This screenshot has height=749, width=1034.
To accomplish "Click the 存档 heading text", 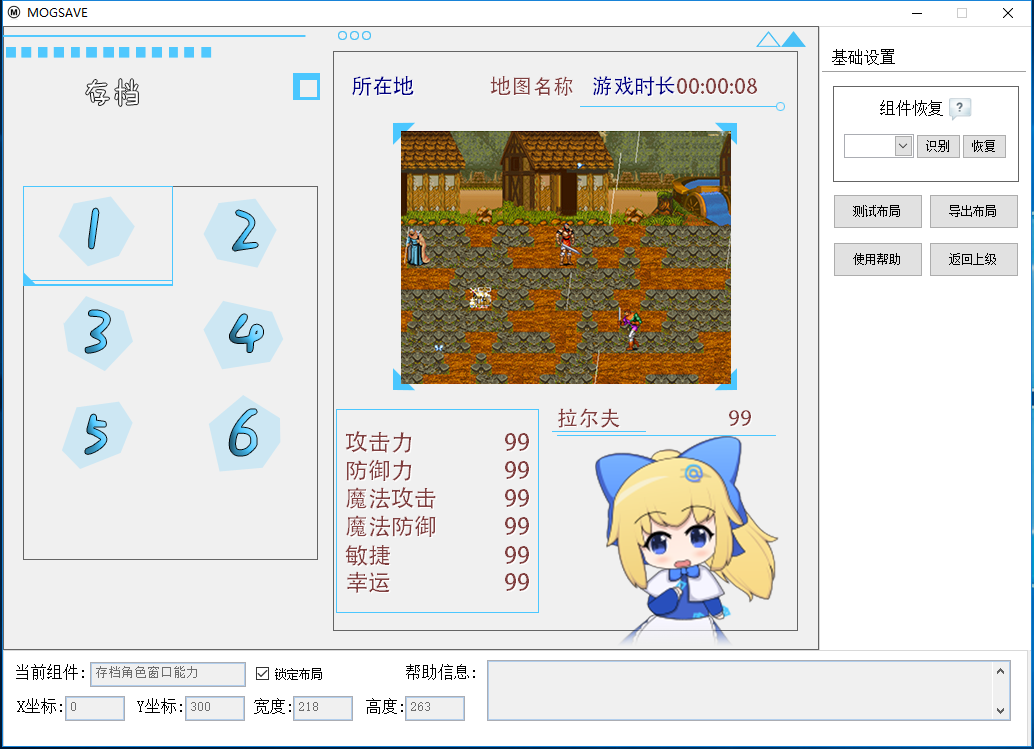I will pyautogui.click(x=113, y=92).
